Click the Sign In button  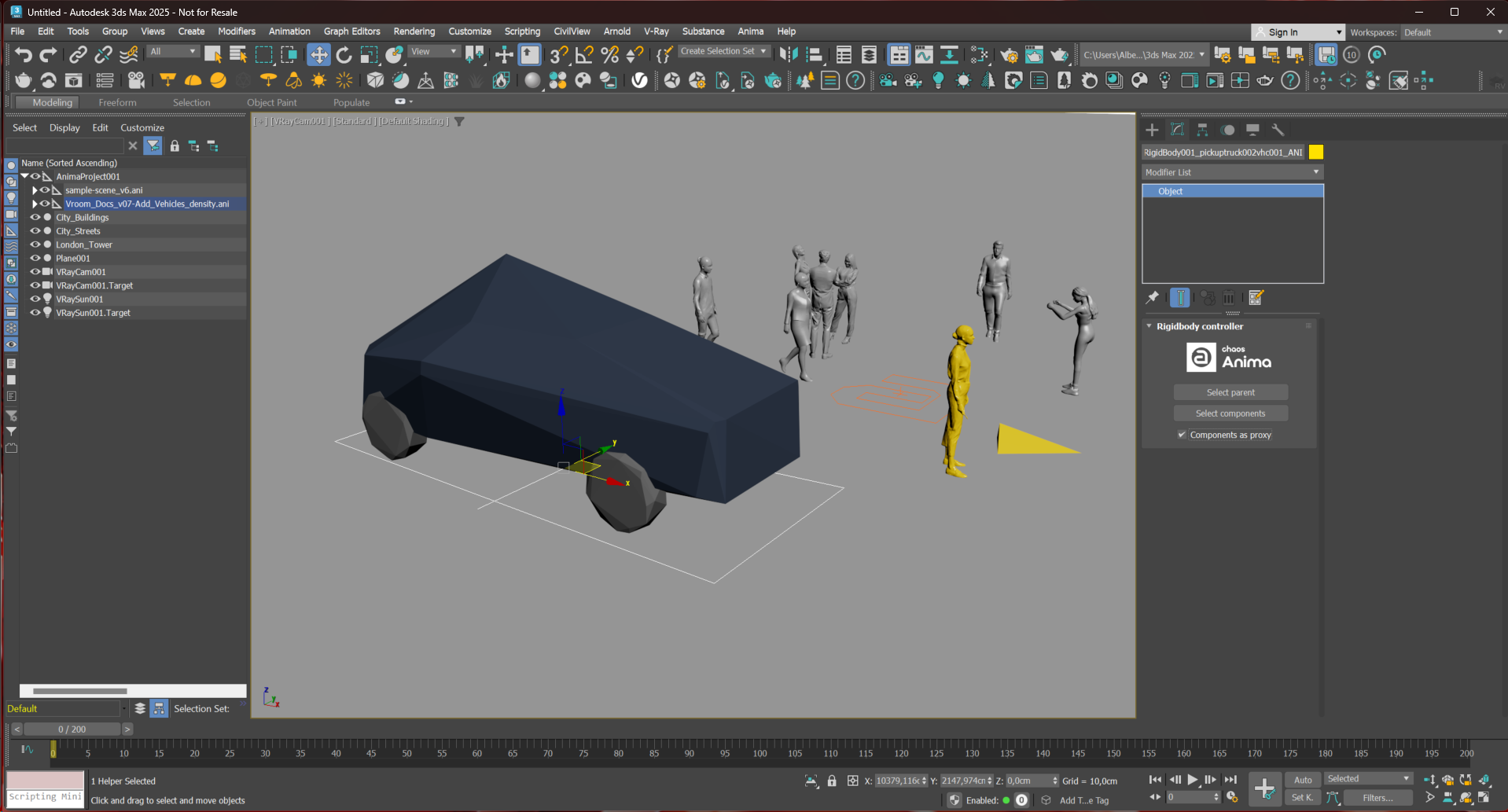1297,32
